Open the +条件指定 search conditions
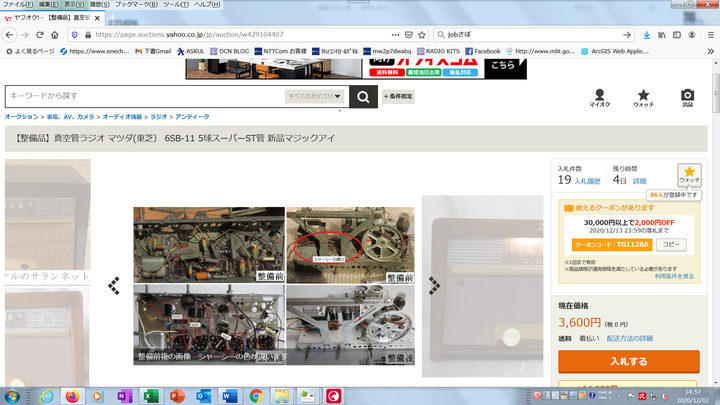This screenshot has width=720, height=405. [x=398, y=97]
